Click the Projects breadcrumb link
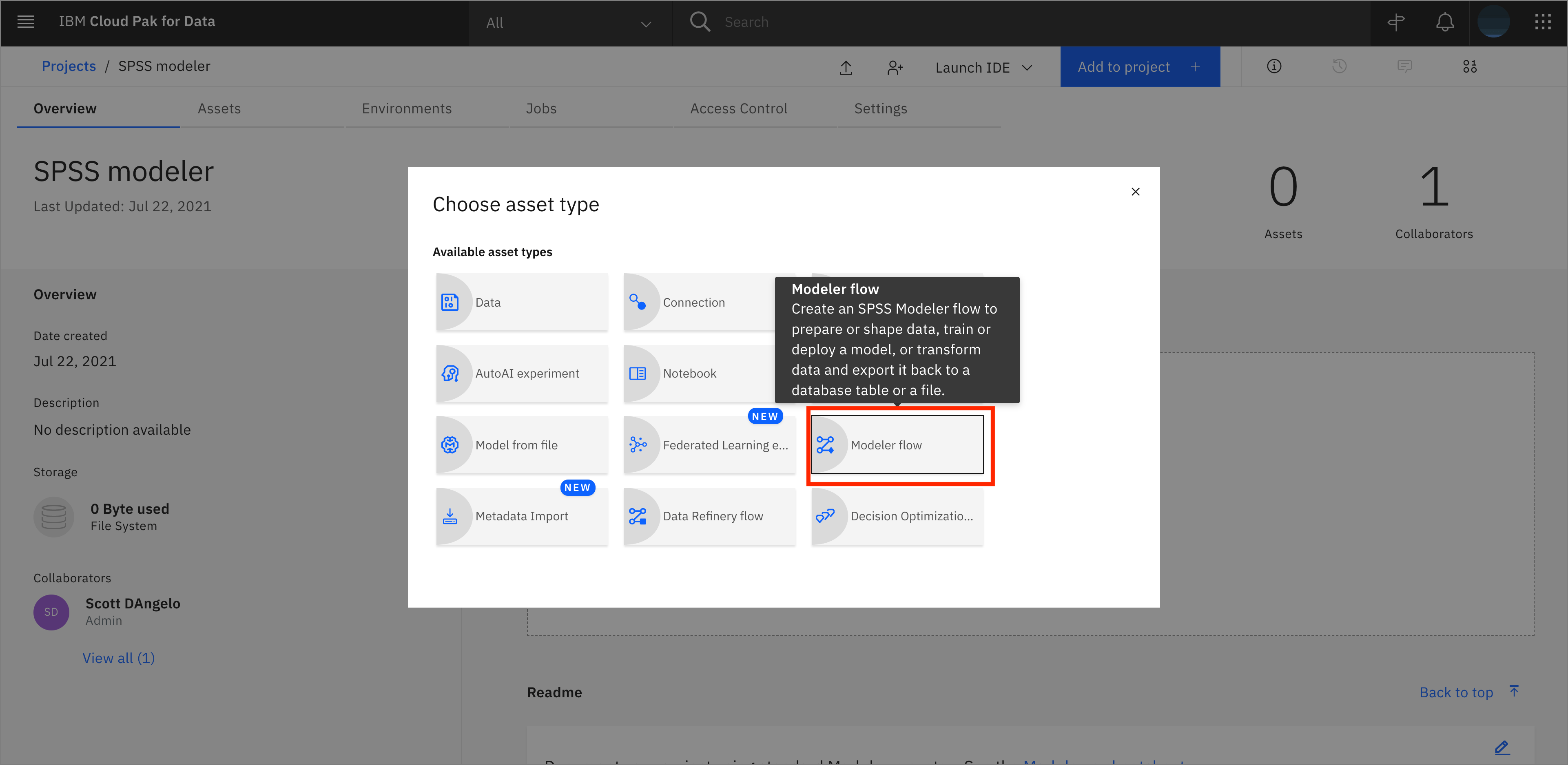Image resolution: width=1568 pixels, height=765 pixels. (69, 66)
